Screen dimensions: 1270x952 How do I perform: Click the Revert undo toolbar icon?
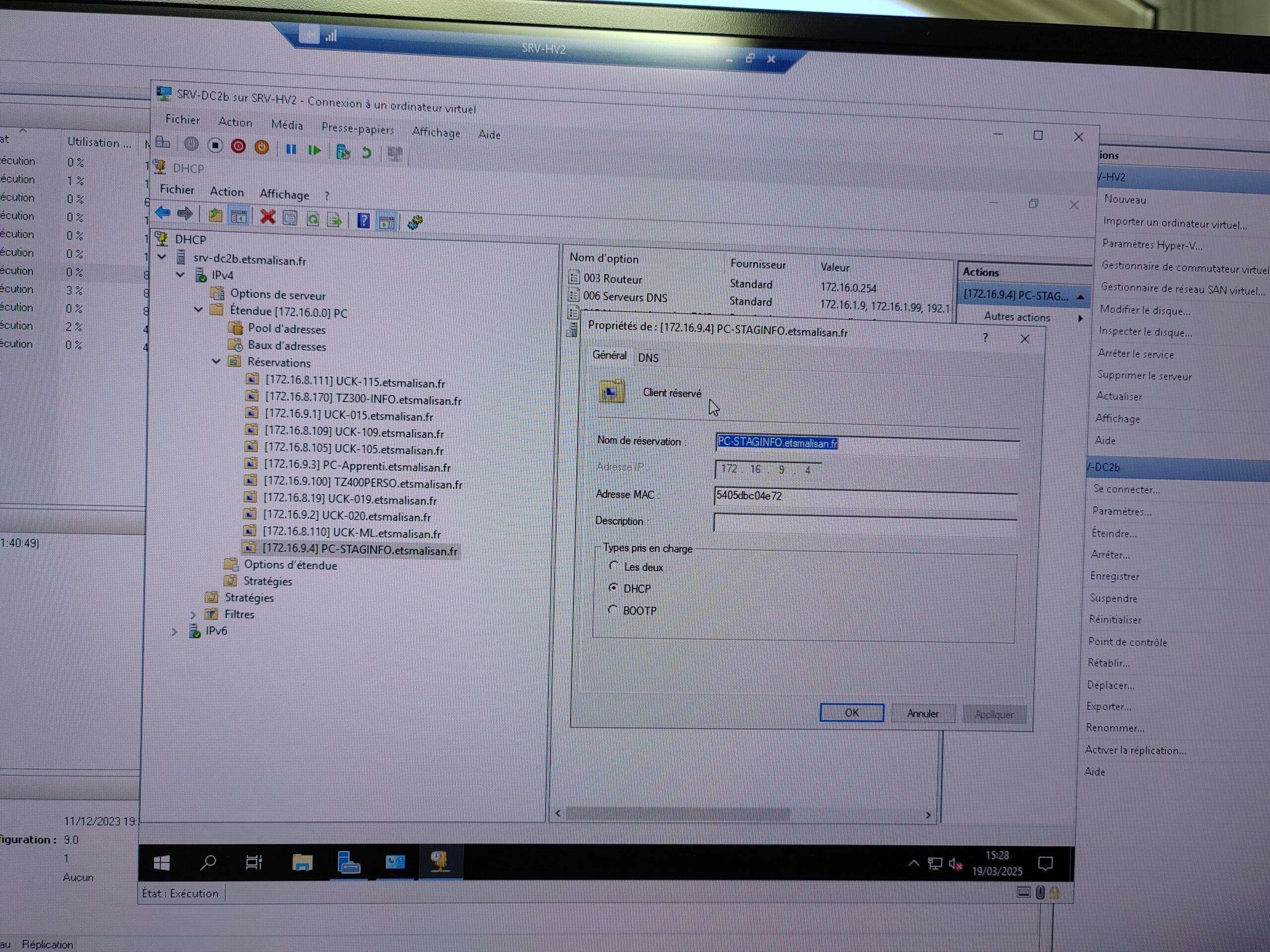point(366,153)
